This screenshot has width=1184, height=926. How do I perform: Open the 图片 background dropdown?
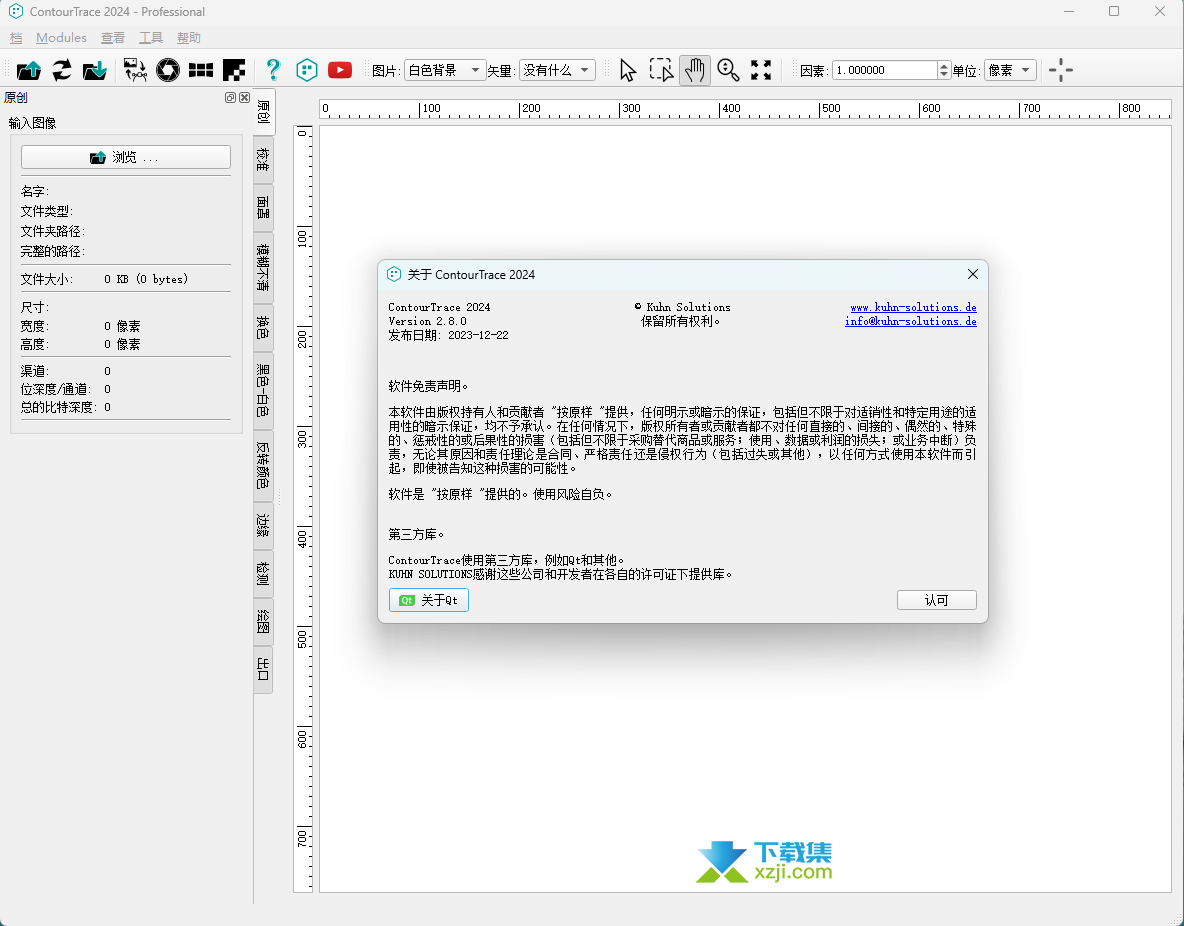445,70
